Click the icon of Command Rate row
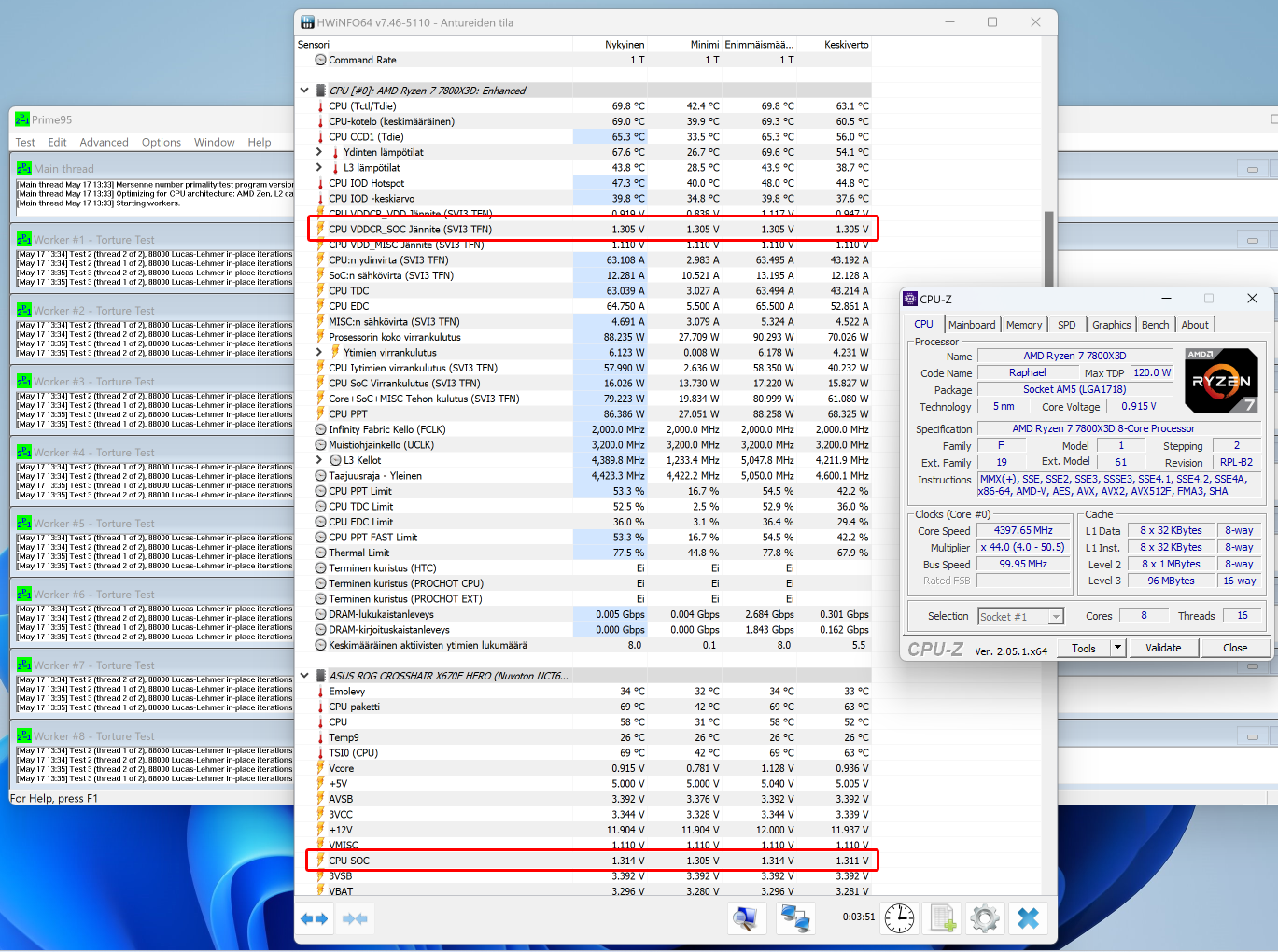1278x952 pixels. tap(320, 60)
